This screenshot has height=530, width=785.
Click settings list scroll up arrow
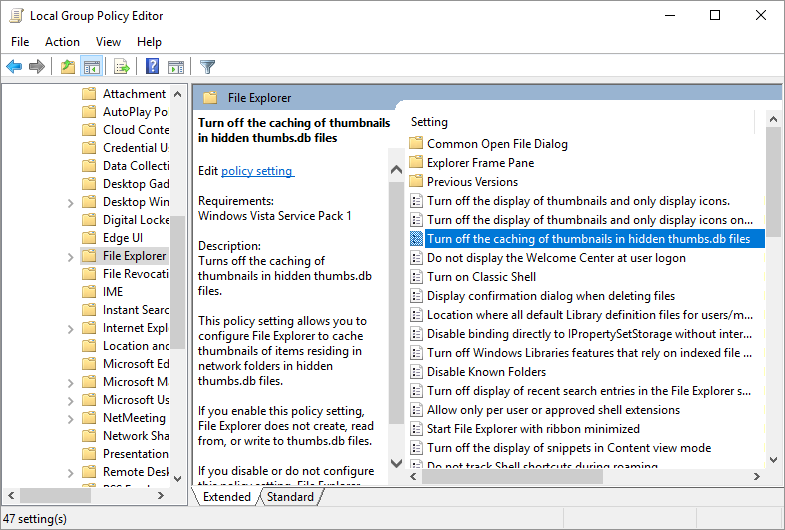[773, 120]
